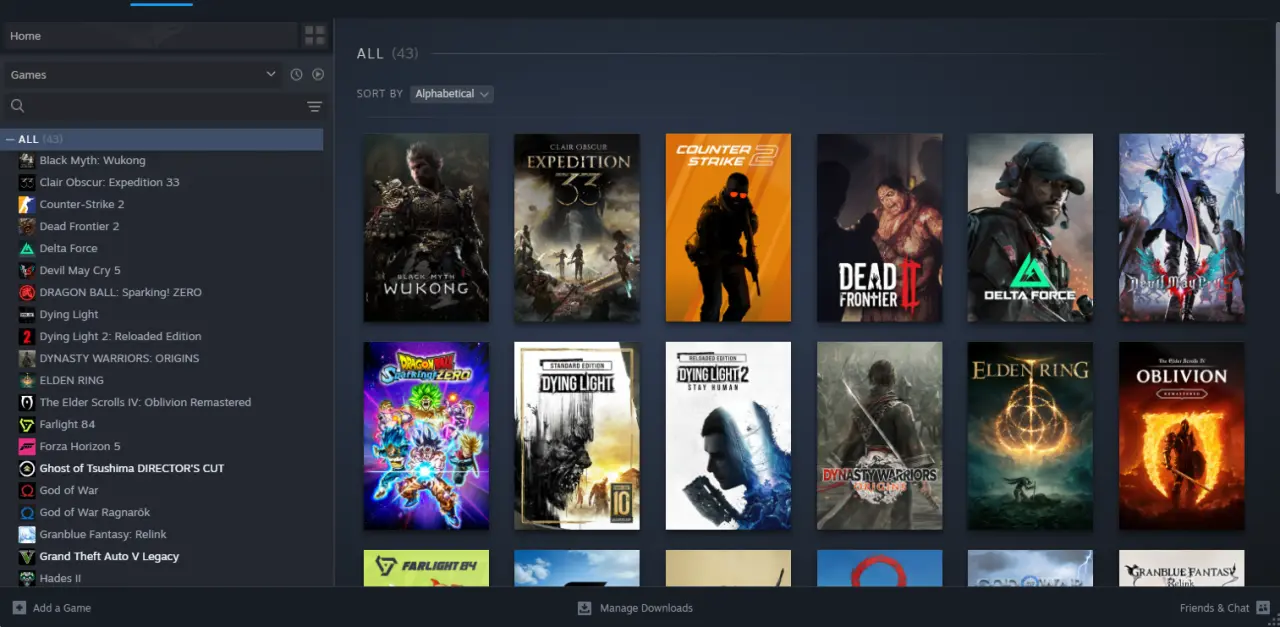Open Farlight 84 cover art
1280x627 pixels.
(426, 568)
